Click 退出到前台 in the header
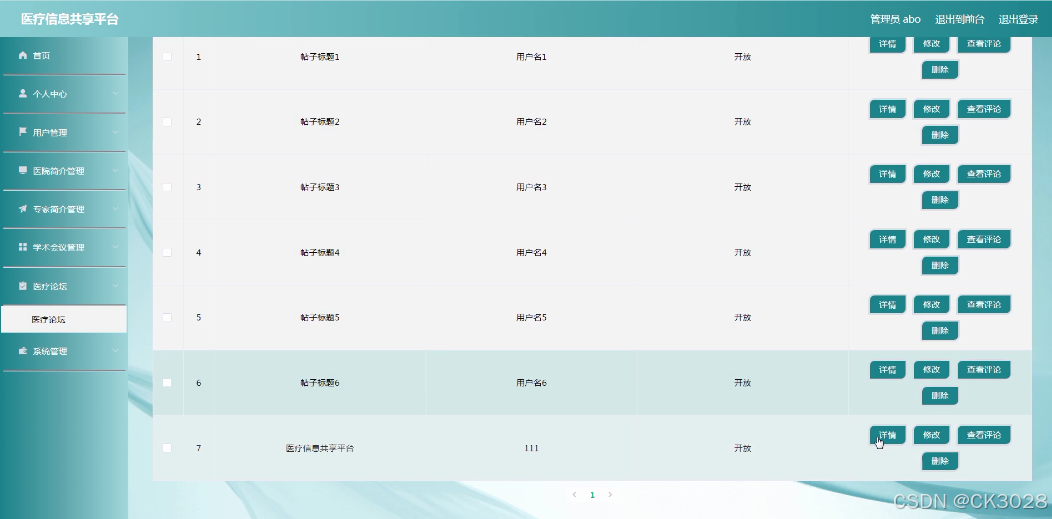 pos(959,19)
